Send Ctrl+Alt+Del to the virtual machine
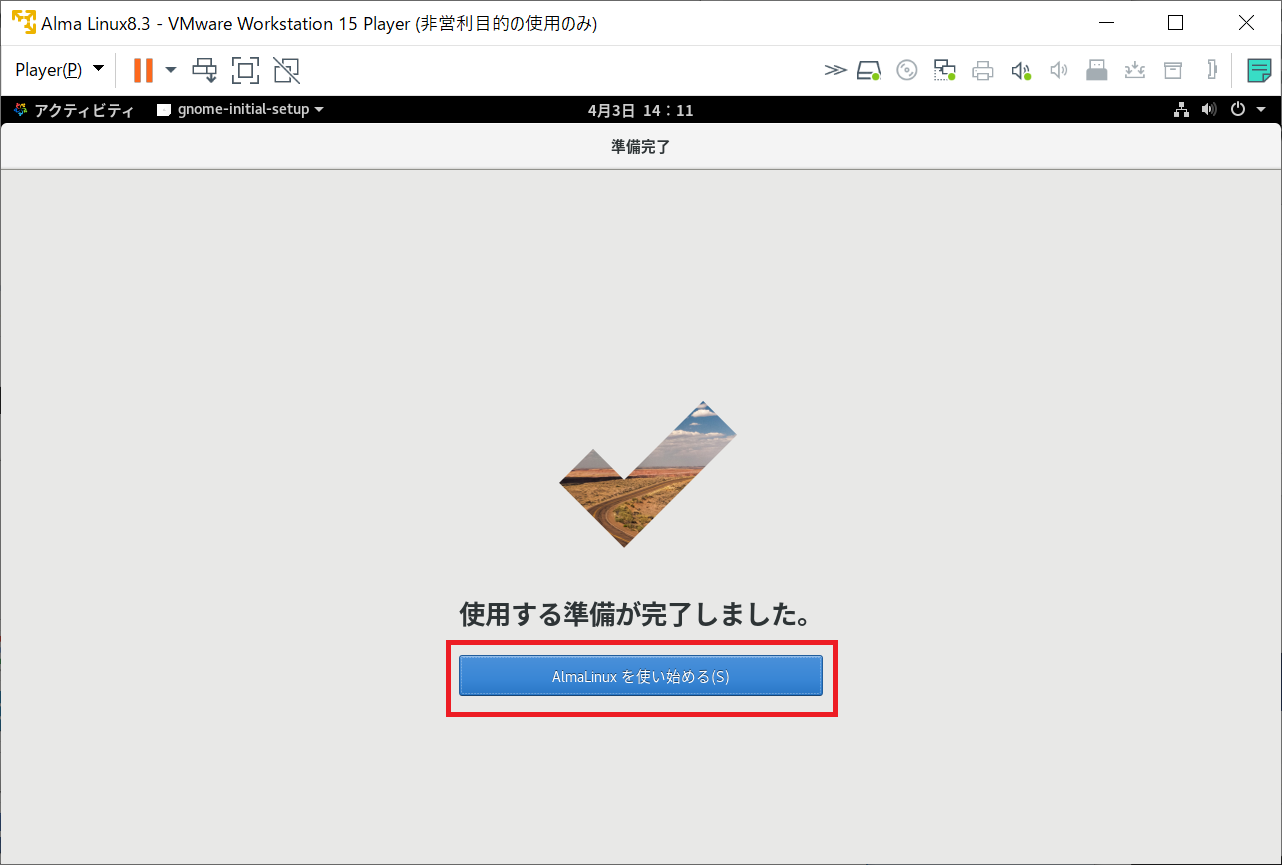The height and width of the screenshot is (865, 1282). tap(205, 70)
